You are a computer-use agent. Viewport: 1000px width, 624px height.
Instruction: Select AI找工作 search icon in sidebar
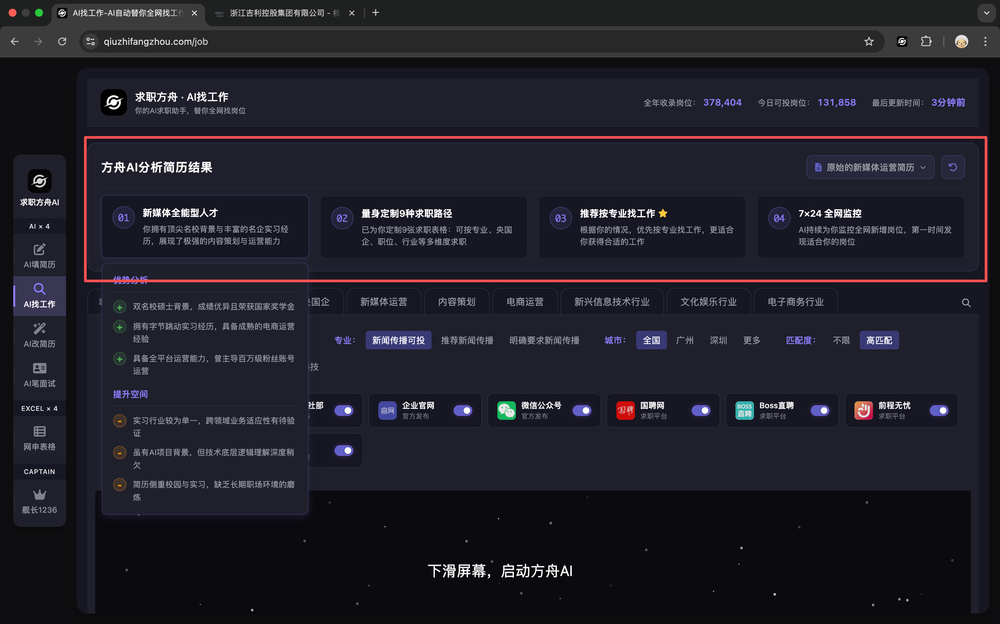coord(39,295)
